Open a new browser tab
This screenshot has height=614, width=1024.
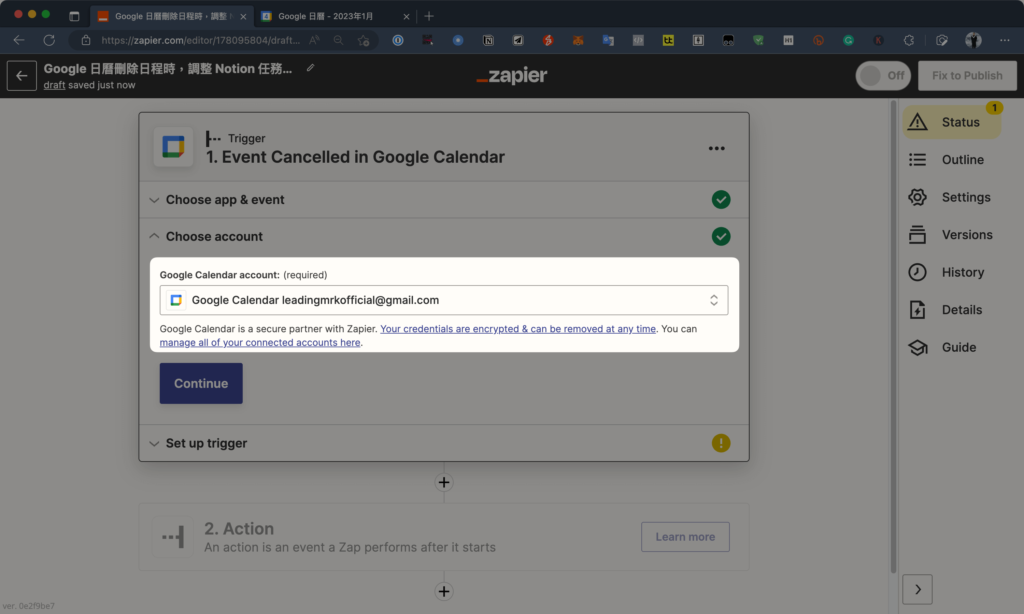tap(429, 16)
